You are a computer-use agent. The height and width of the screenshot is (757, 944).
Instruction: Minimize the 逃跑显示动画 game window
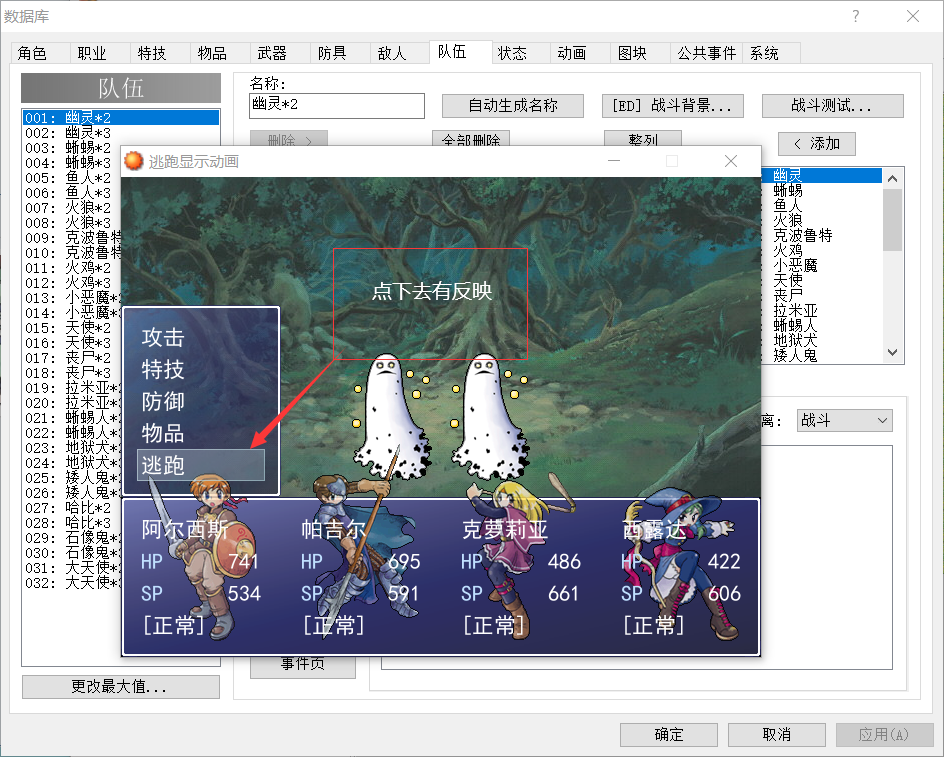point(614,161)
